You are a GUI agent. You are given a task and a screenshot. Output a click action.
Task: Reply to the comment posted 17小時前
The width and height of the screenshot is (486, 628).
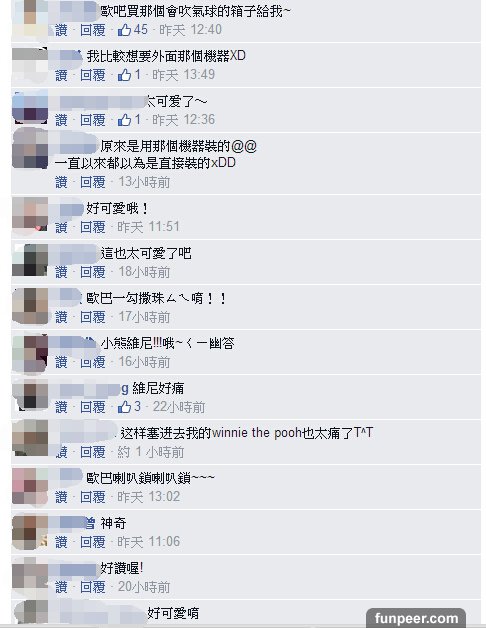93,317
